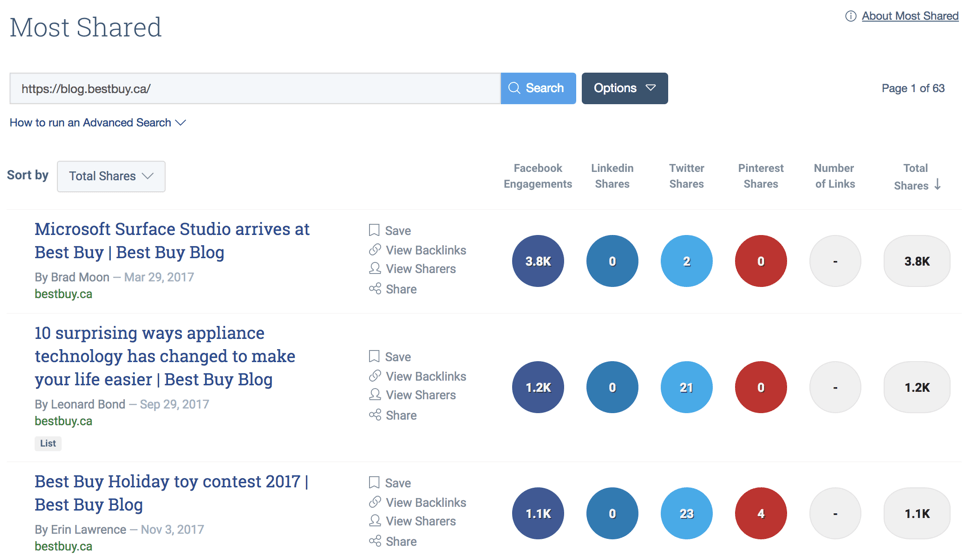Screen dimensions: 975x560
Task: Click the View Sharers person icon for appliance technology article
Action: 375,395
